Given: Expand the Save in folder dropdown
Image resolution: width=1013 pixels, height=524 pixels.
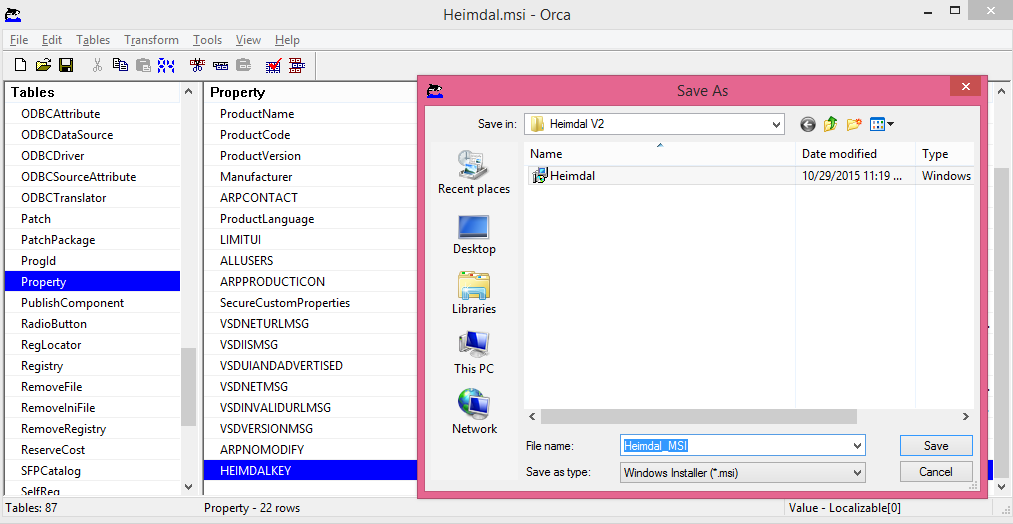Looking at the screenshot, I should pos(777,124).
